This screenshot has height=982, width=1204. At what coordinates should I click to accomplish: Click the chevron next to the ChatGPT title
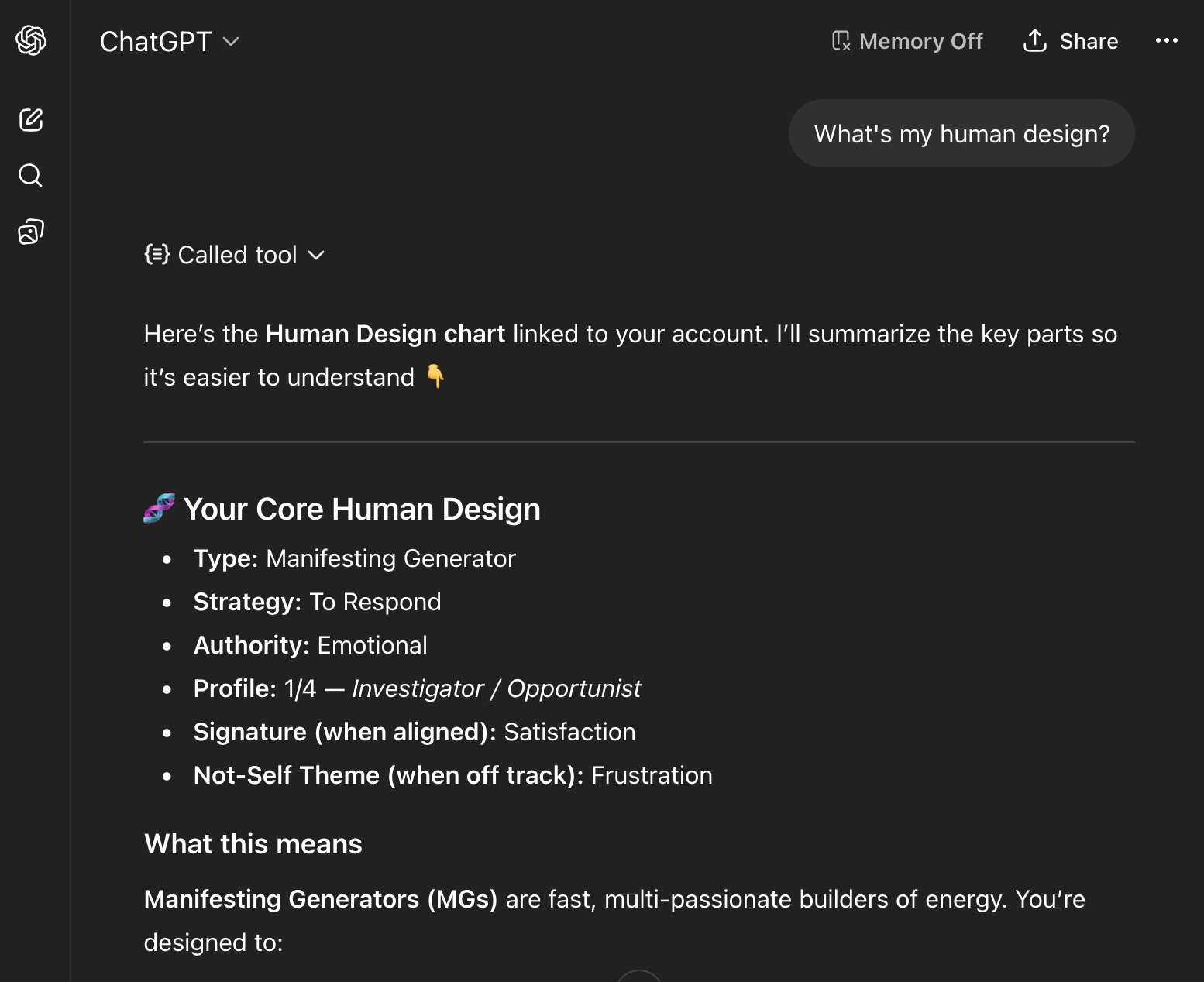tap(231, 42)
